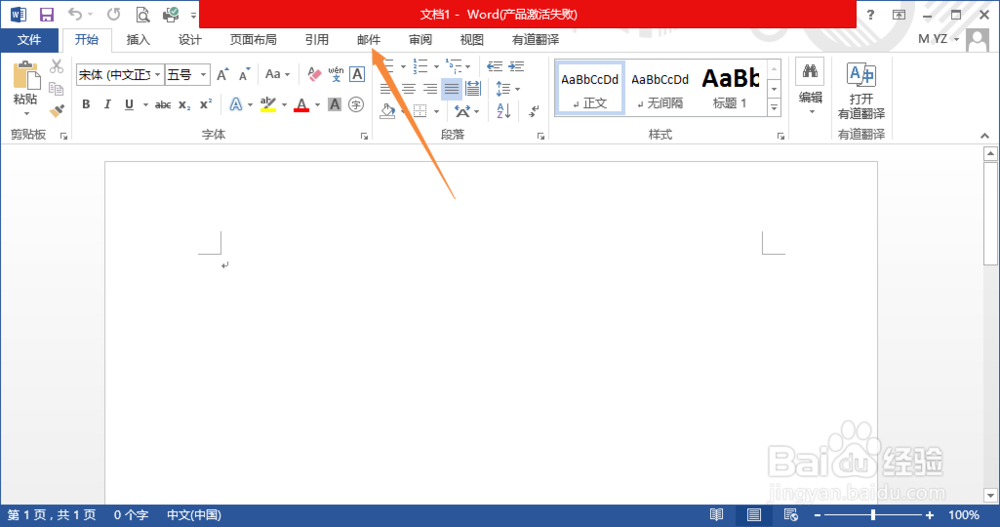Apply yellow text highlight color
This screenshot has height=527, width=1000.
[268, 104]
